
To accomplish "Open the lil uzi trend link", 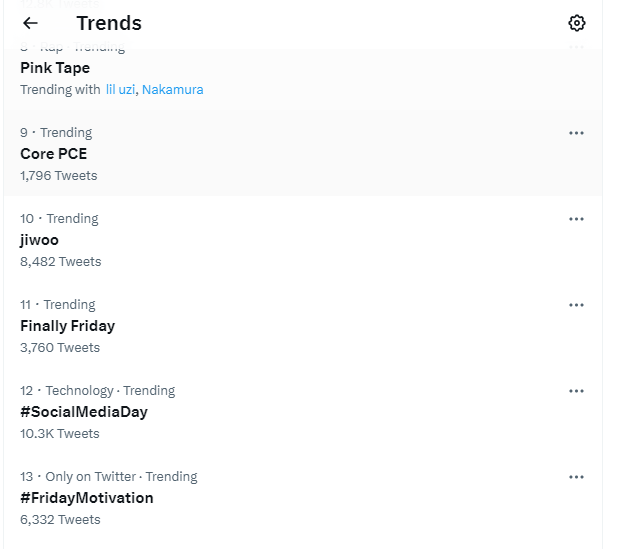I will pos(121,90).
